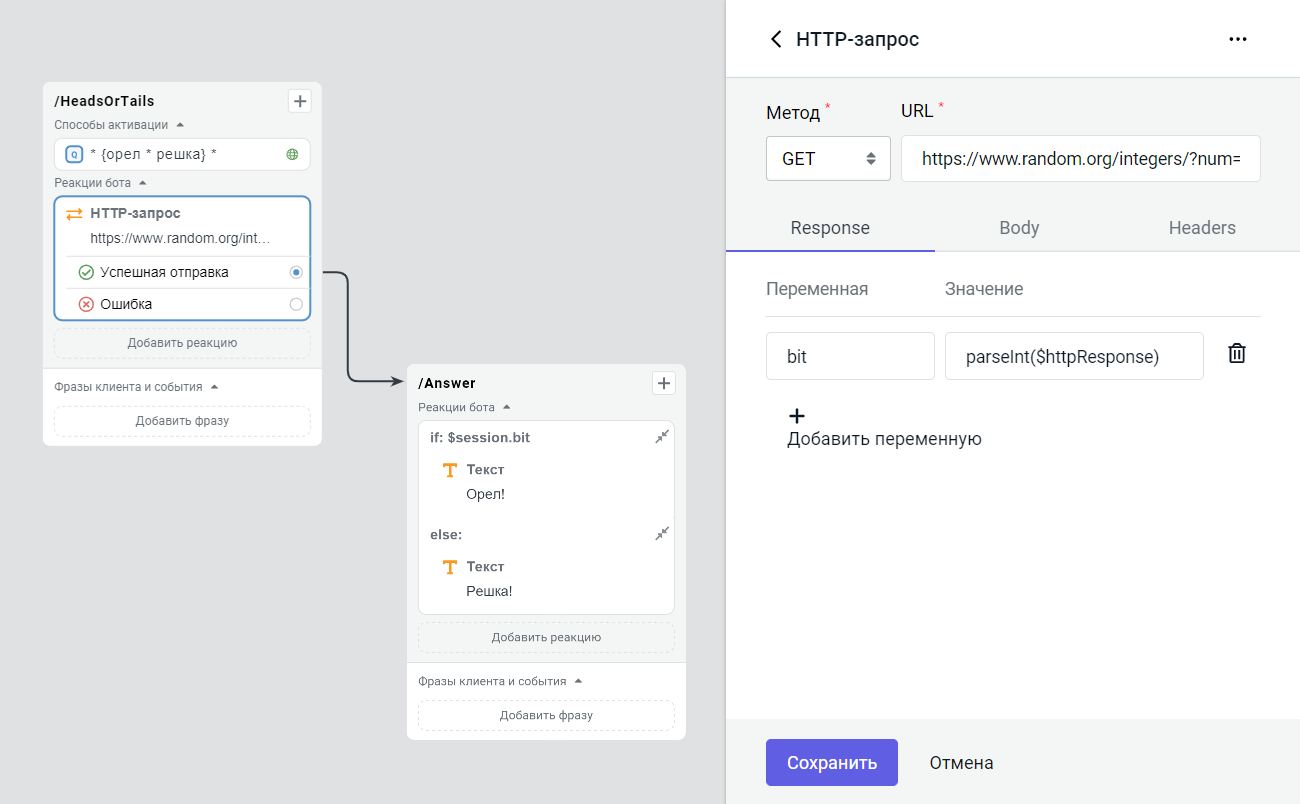Click Добавить реакцию on the /Answer node
This screenshot has height=804, width=1300.
546,637
